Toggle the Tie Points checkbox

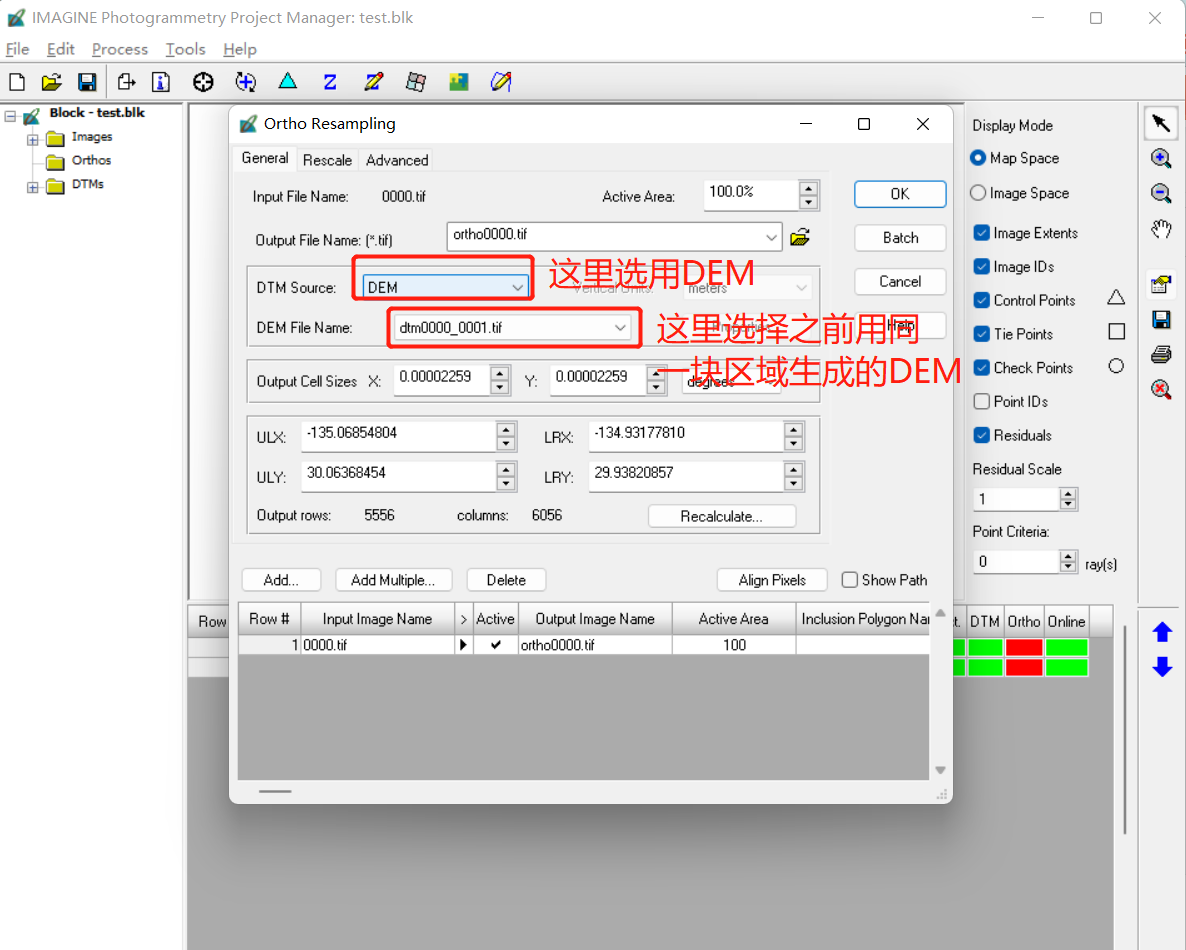[x=982, y=334]
